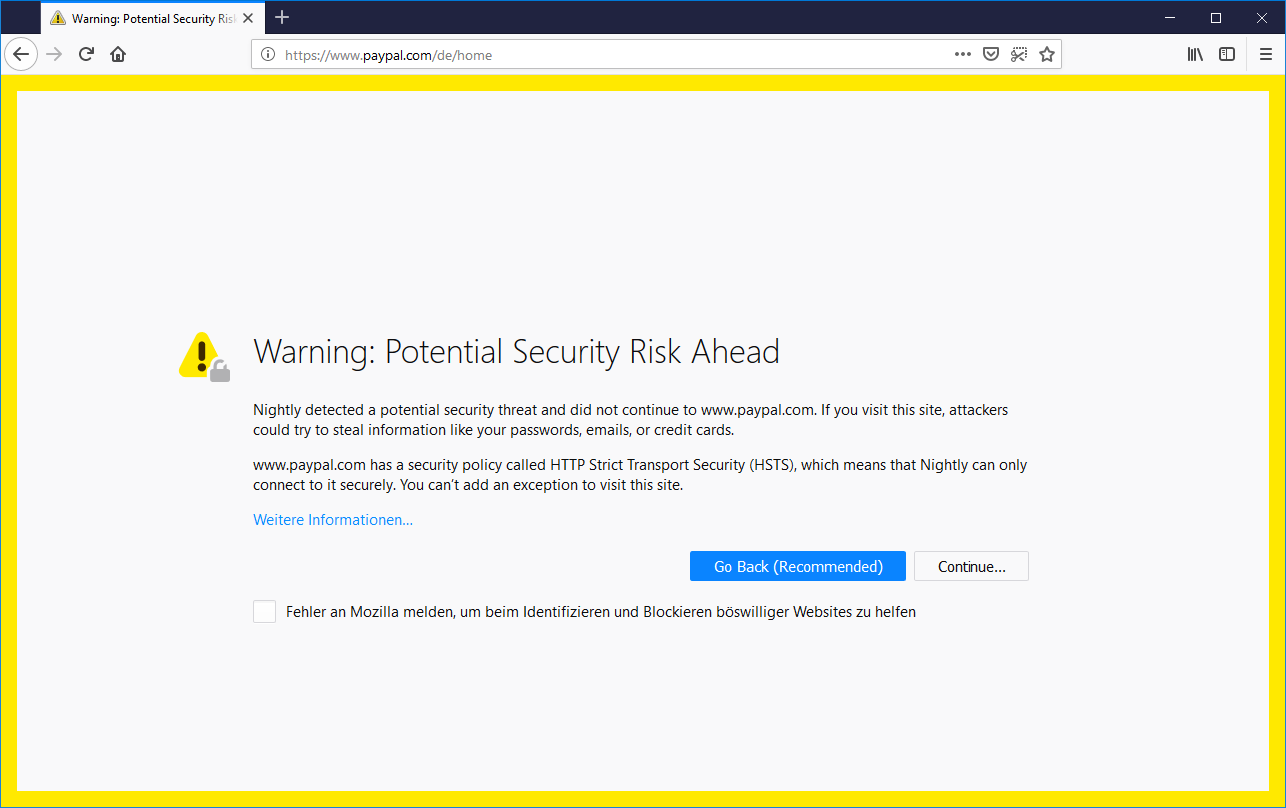This screenshot has width=1286, height=808.
Task: Bookmark this page with the star
Action: [1047, 54]
